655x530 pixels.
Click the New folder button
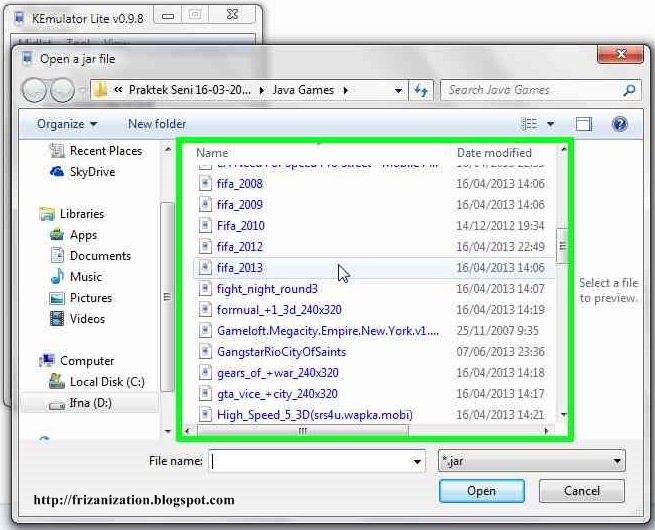(x=157, y=124)
